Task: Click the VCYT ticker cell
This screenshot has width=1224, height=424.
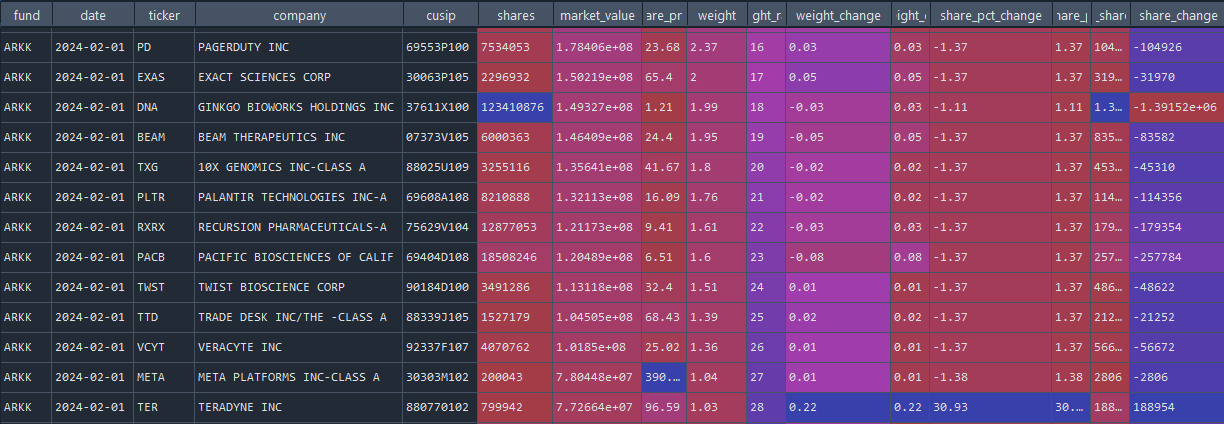Action: 164,347
